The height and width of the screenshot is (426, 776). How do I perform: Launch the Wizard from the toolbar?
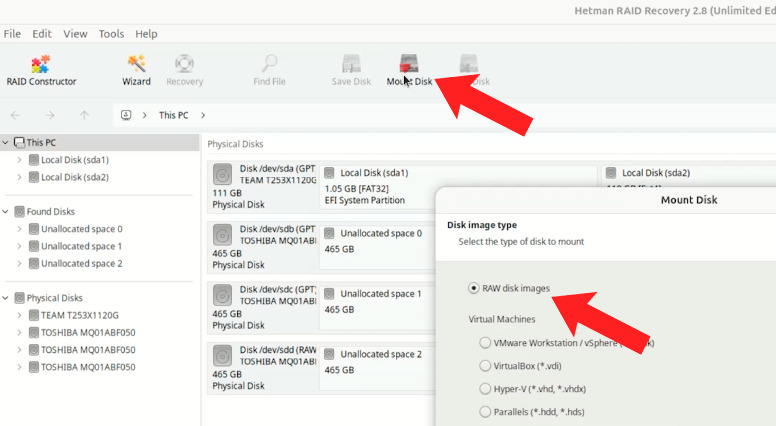tap(136, 71)
